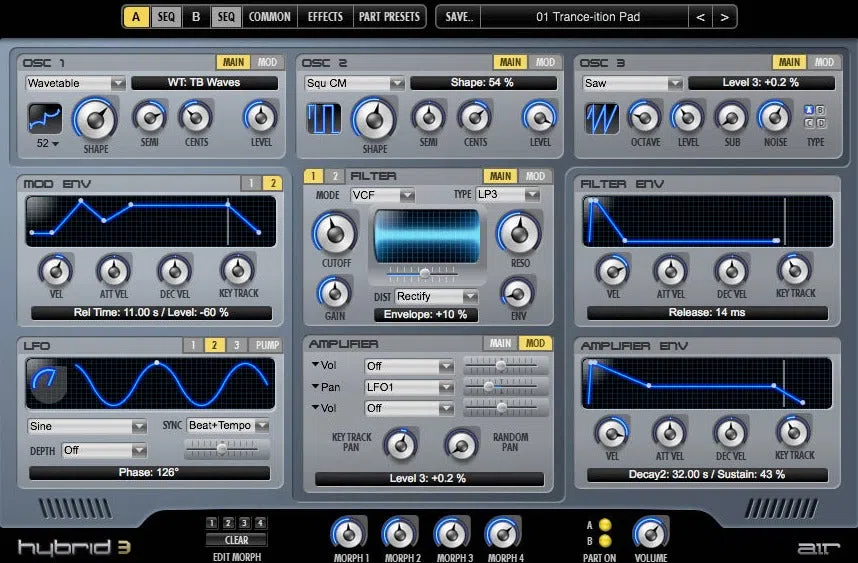Switch to part A tab
The width and height of the screenshot is (858, 563).
point(136,17)
